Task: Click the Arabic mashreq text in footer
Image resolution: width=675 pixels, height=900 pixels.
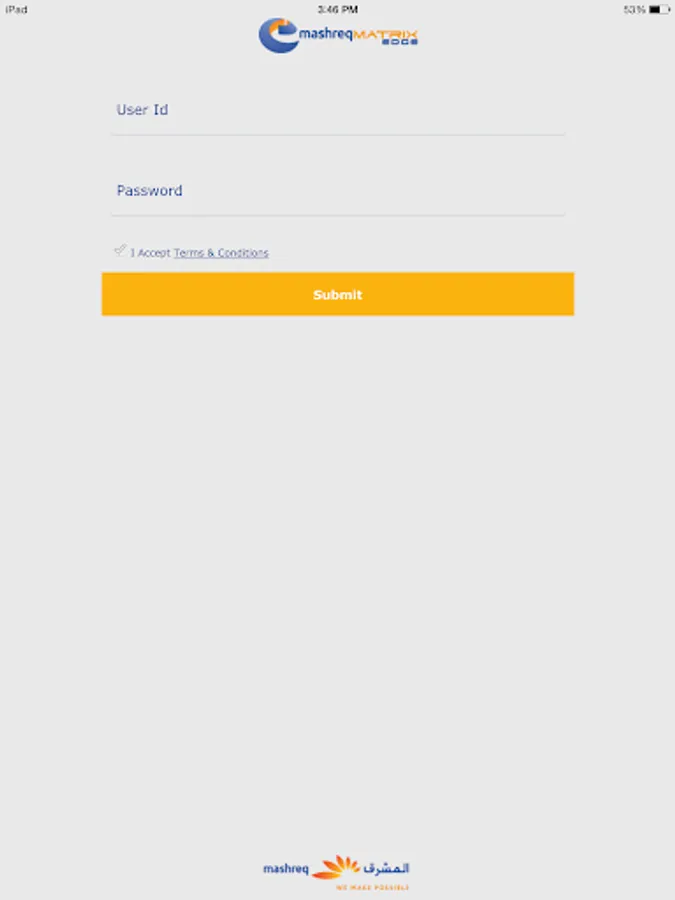Action: (386, 868)
